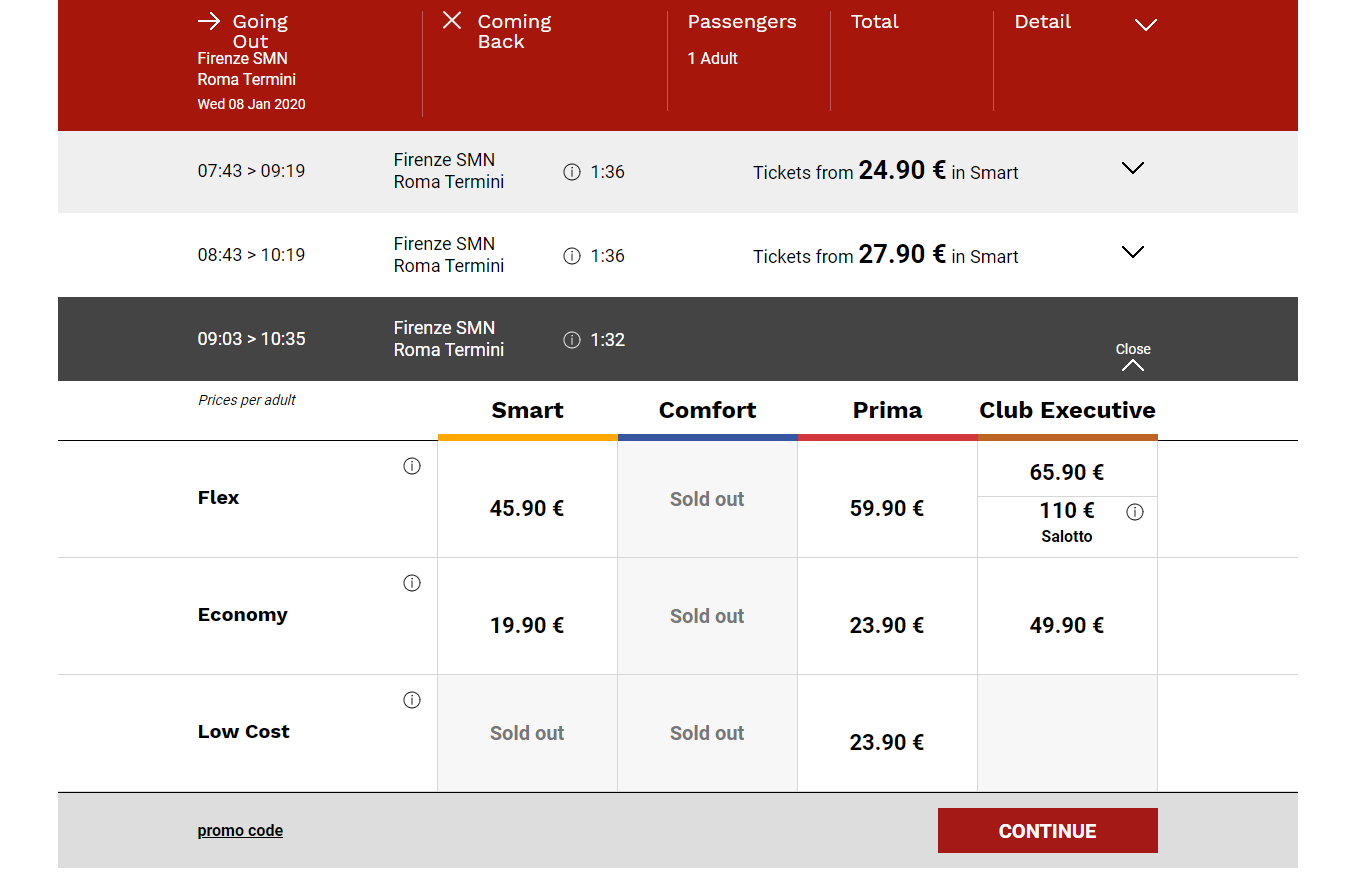Choose Economy Prima fare 23.90 €
The width and height of the screenshot is (1372, 885).
[x=887, y=616]
